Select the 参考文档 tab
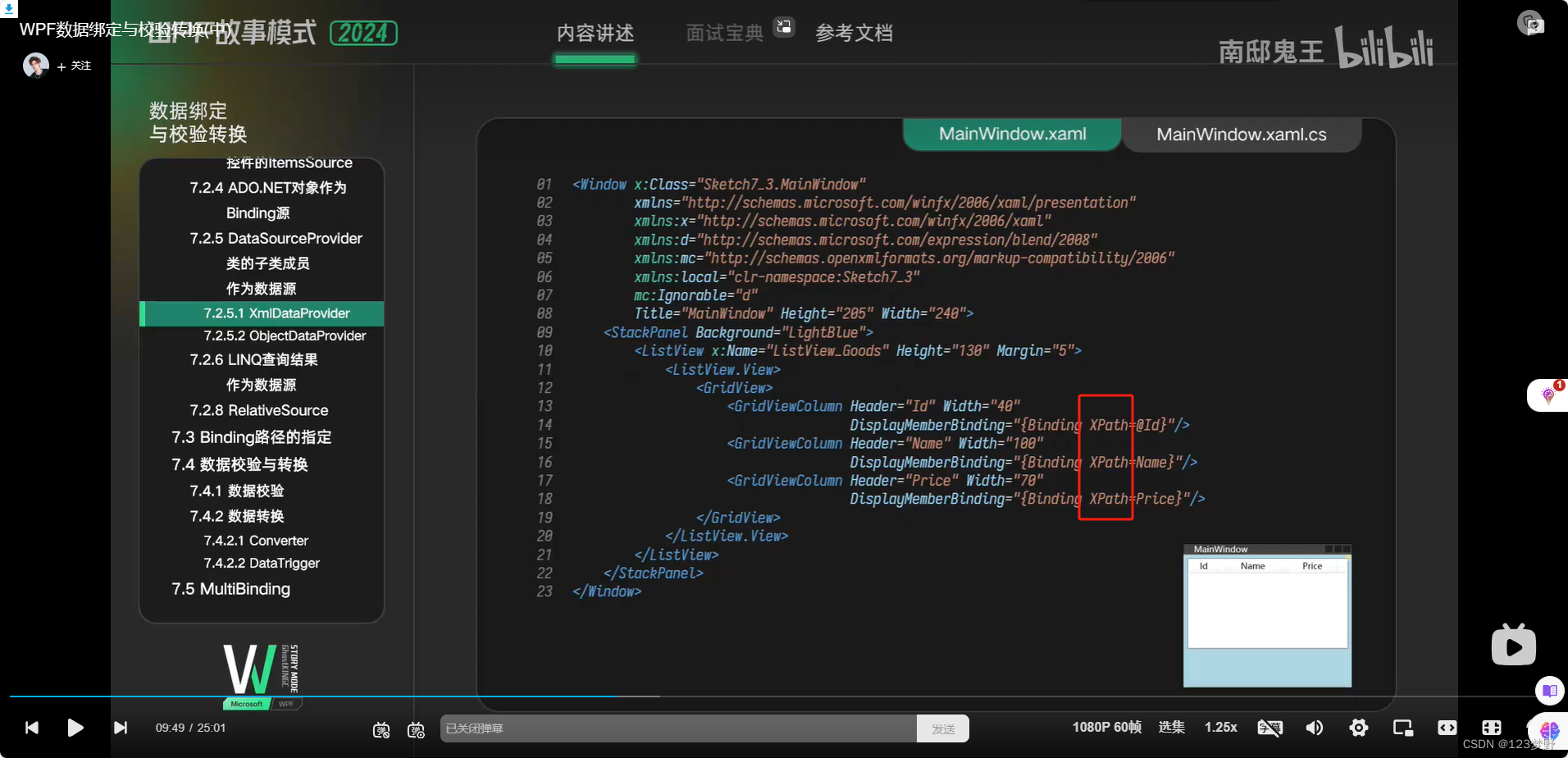1568x758 pixels. tap(854, 34)
